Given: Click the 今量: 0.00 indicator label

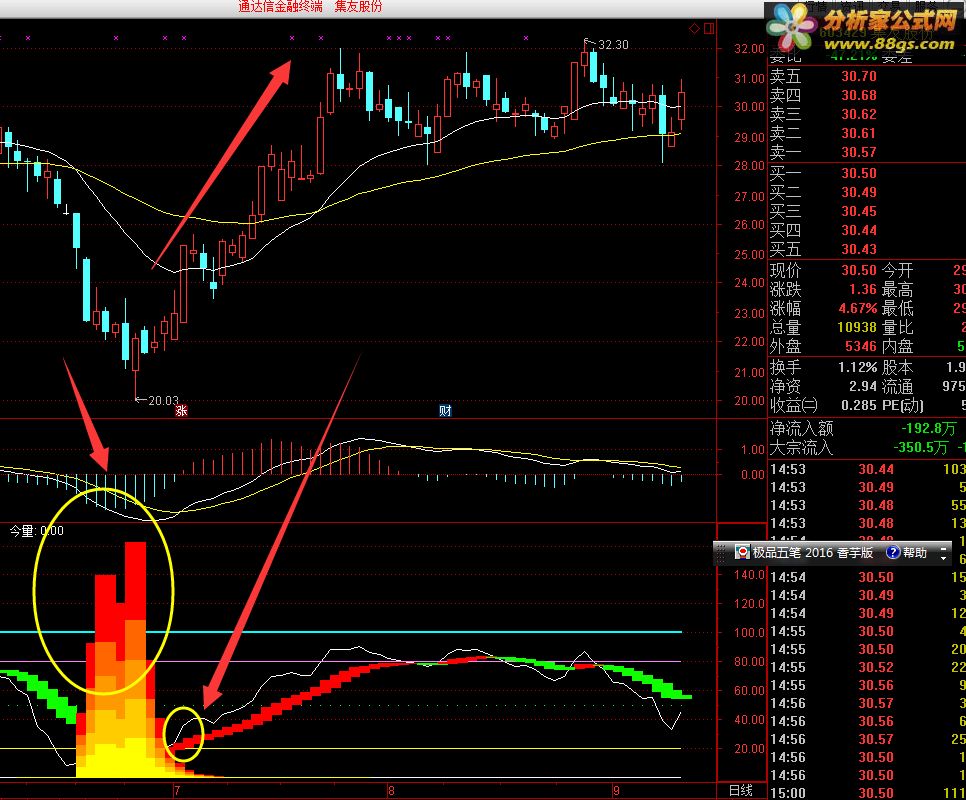Looking at the screenshot, I should pyautogui.click(x=36, y=531).
